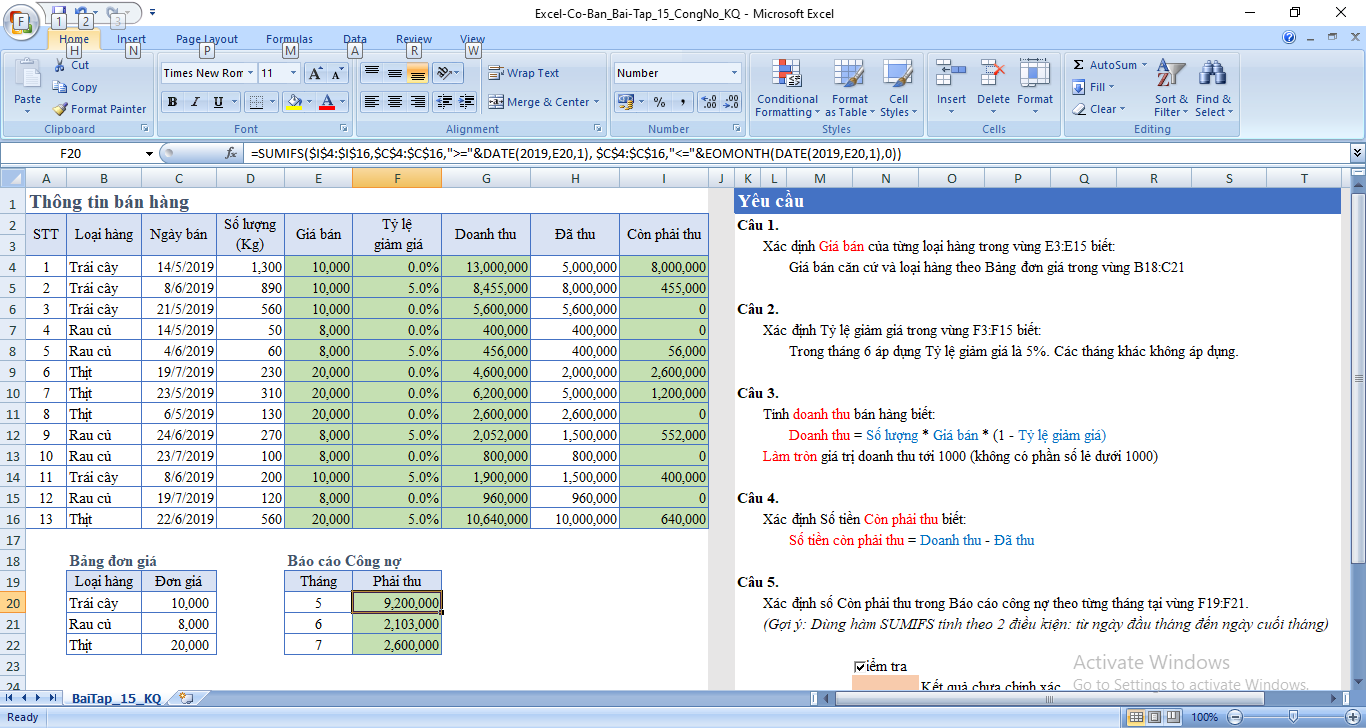Open the Number format dropdown

click(734, 73)
